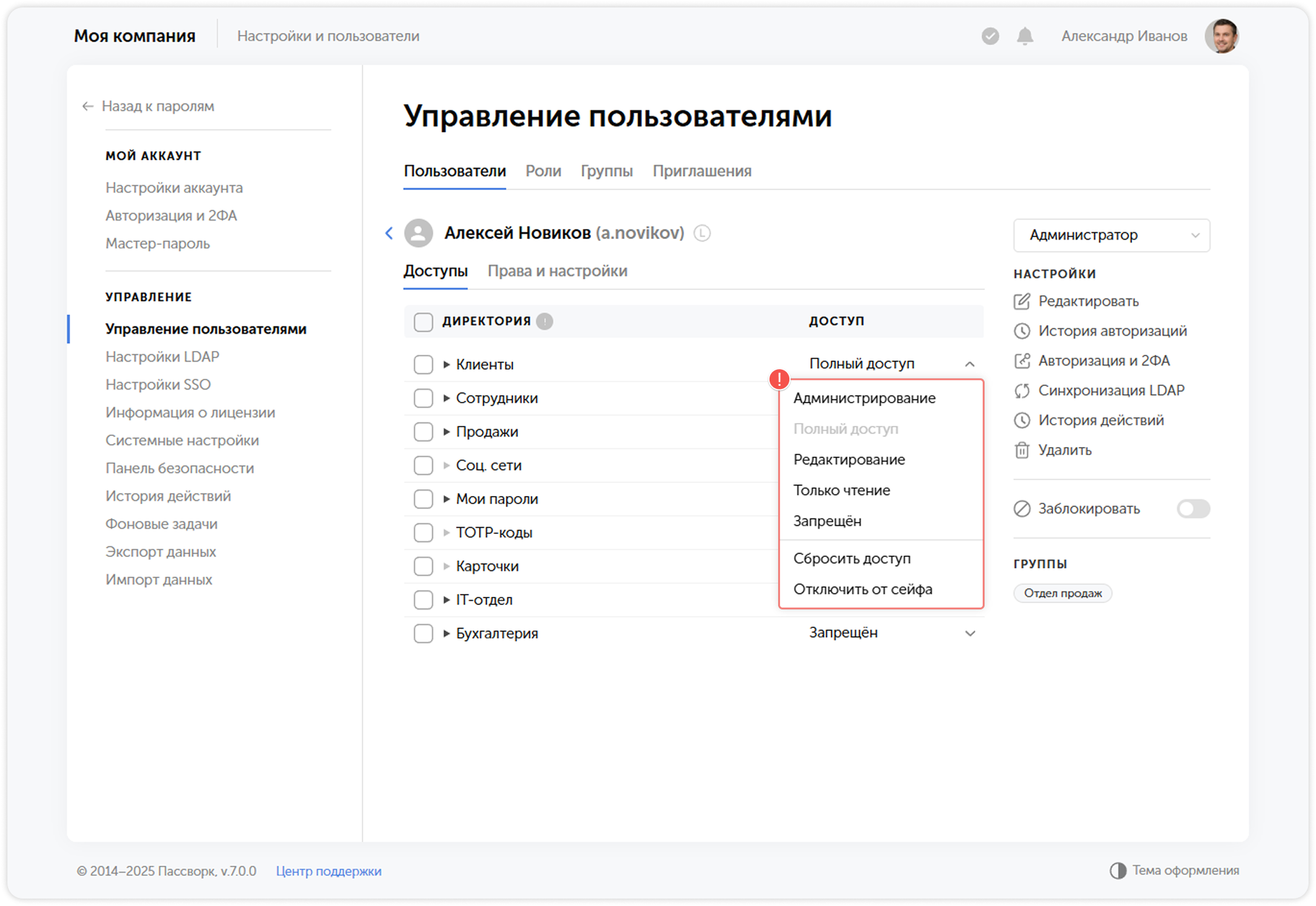Check the select-all ДИРЕКТОРИЯ checkbox
The width and height of the screenshot is (1316, 906).
point(423,322)
